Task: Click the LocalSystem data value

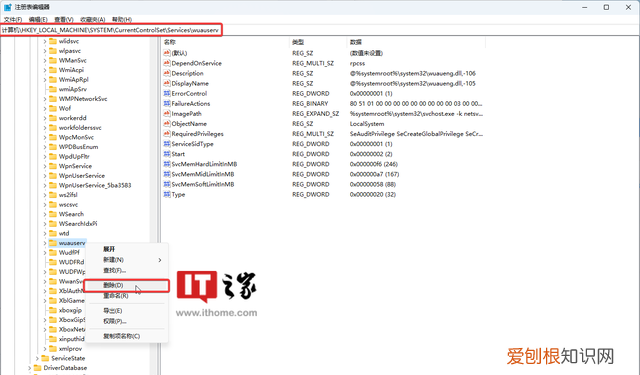Action: point(367,124)
